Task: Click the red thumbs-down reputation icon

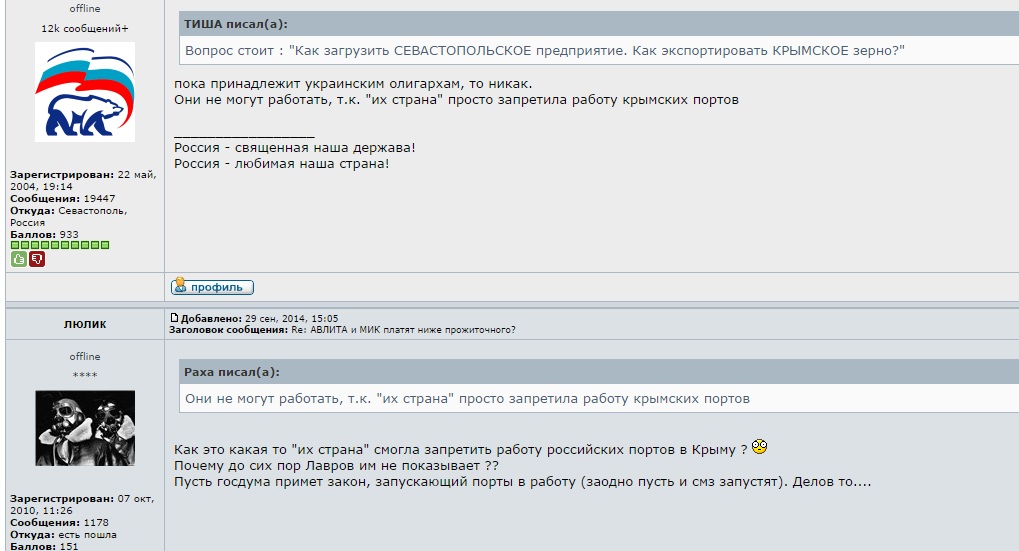Action: pyautogui.click(x=37, y=259)
